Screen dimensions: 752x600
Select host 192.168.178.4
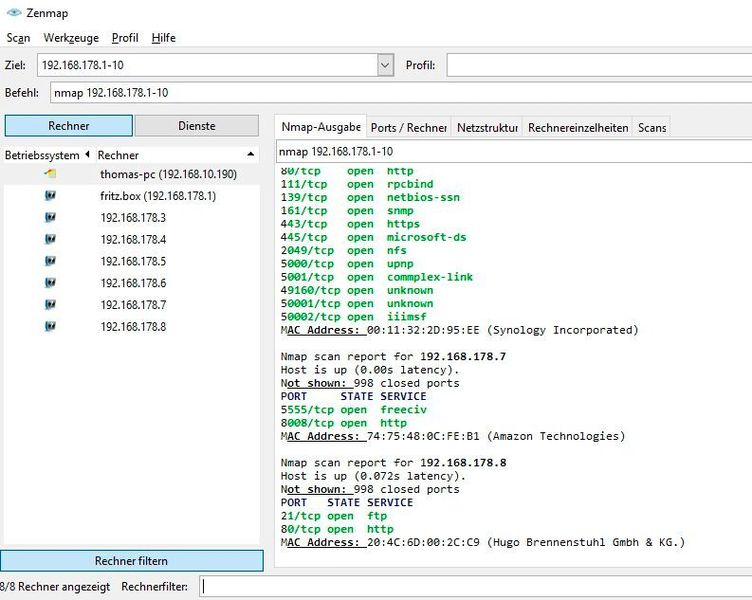(x=133, y=239)
